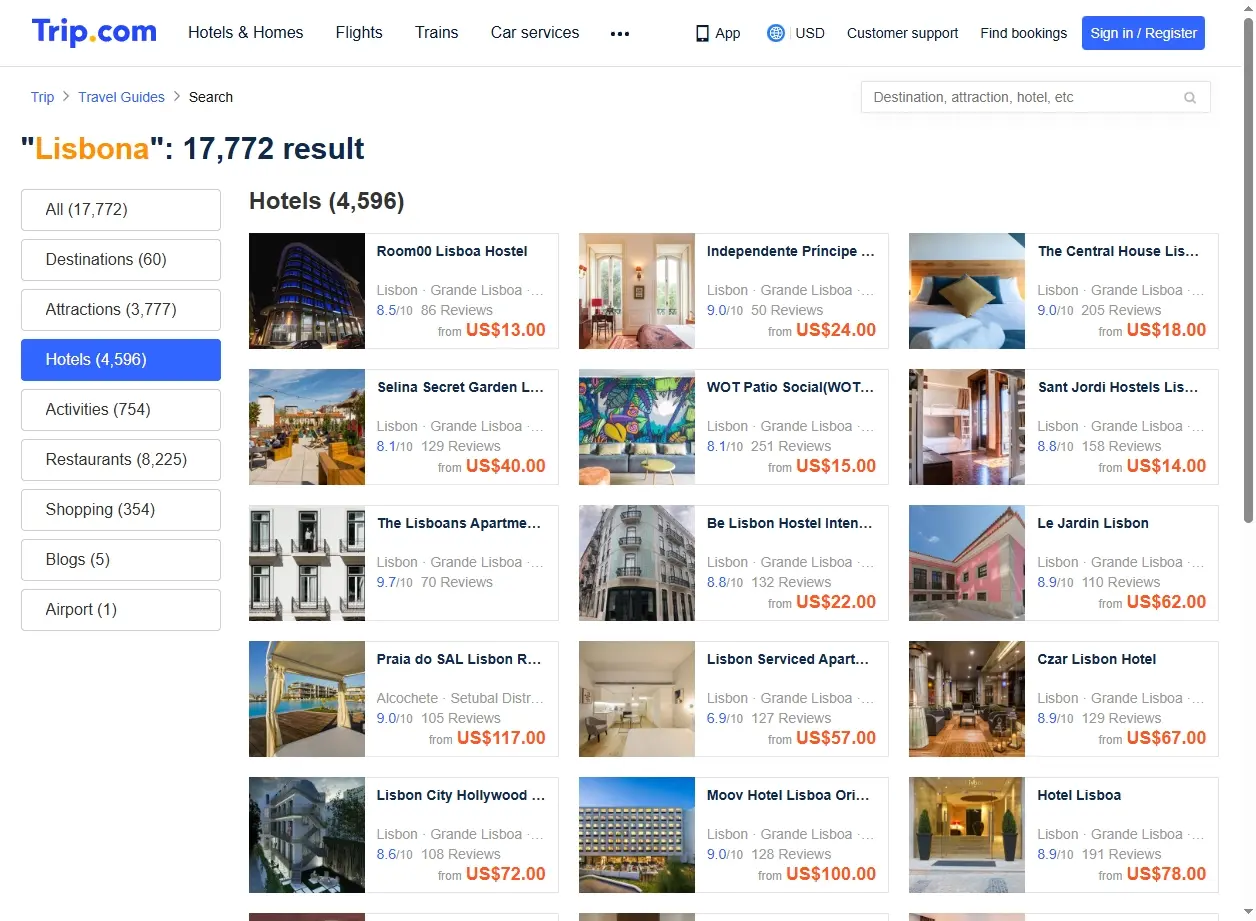
Task: Click US$13.00 price text
Action: (x=506, y=330)
